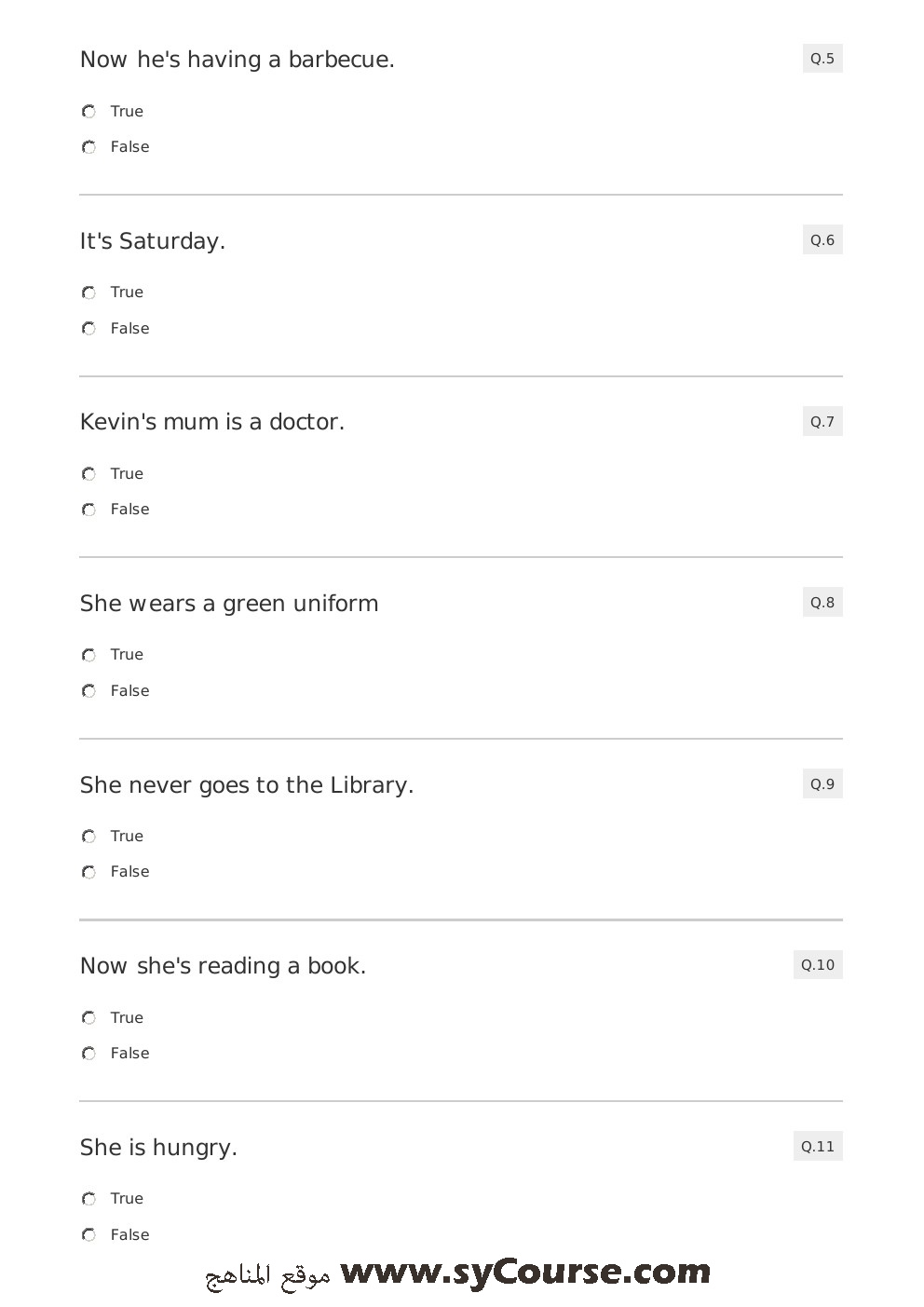
Task: Choose False for "Now she's reading a book"
Action: (x=89, y=1054)
